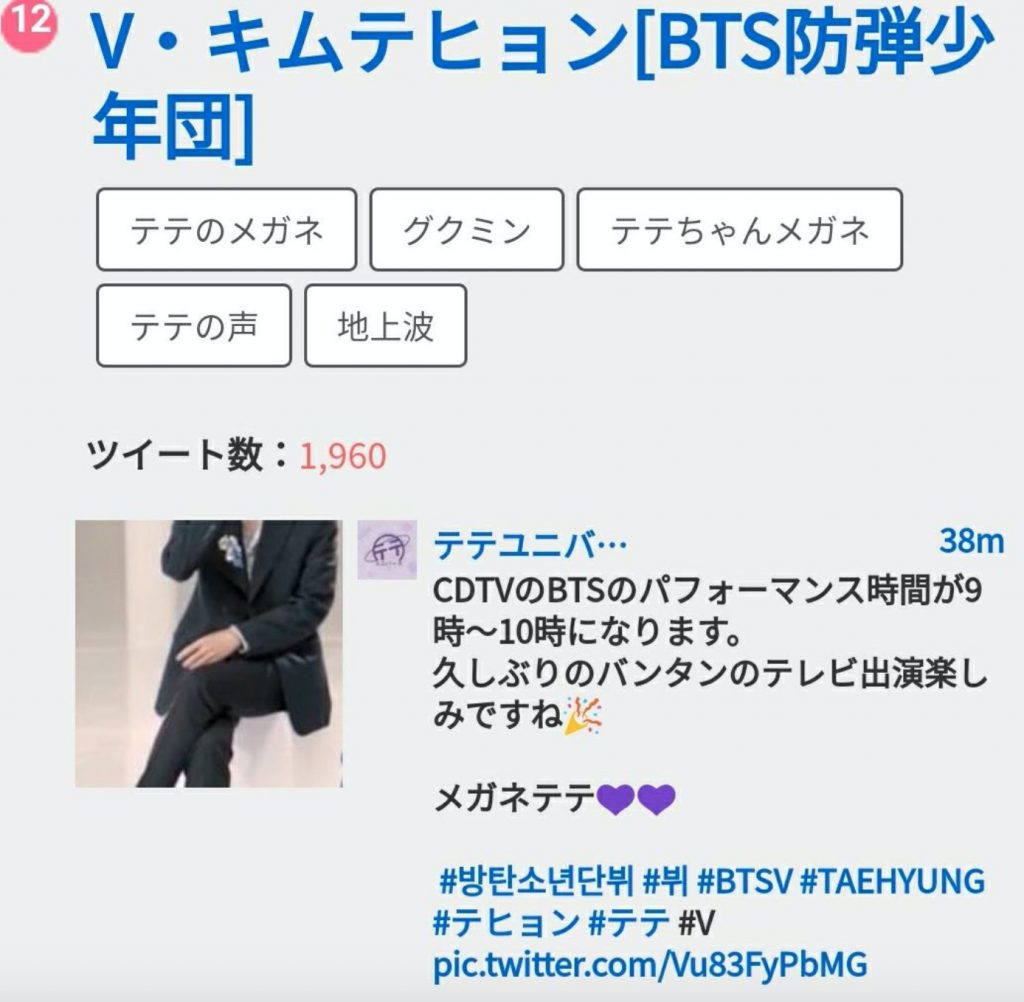1024x1002 pixels.
Task: Open hashtag #TAEHYUNG
Action: coord(892,881)
